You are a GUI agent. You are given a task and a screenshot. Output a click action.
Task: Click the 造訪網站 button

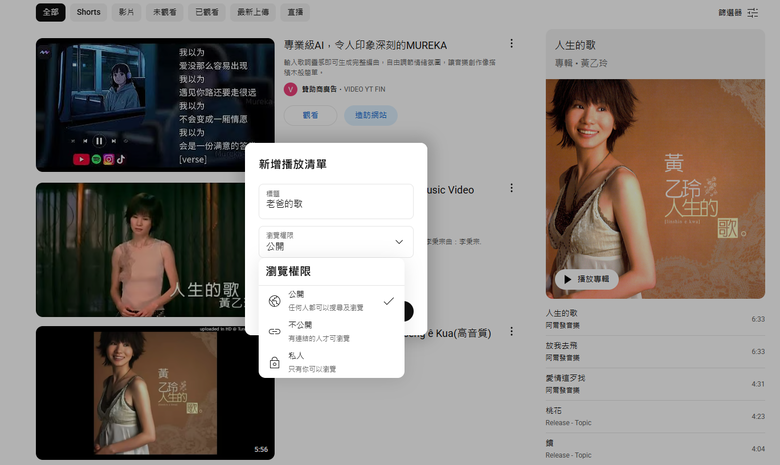[x=371, y=115]
